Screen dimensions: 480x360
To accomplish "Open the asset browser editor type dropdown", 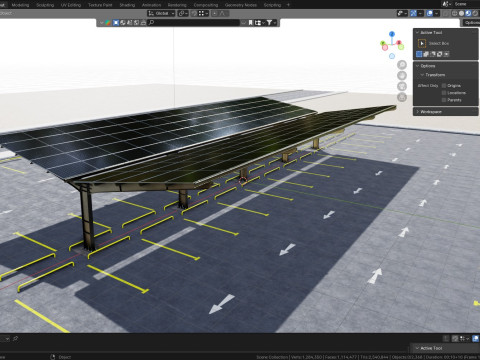I will 102,23.
